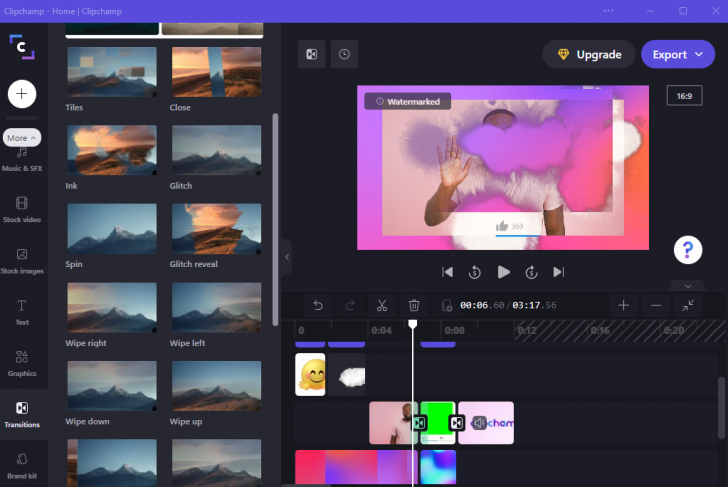Choose the Wipe down transition thumbnail

112,386
